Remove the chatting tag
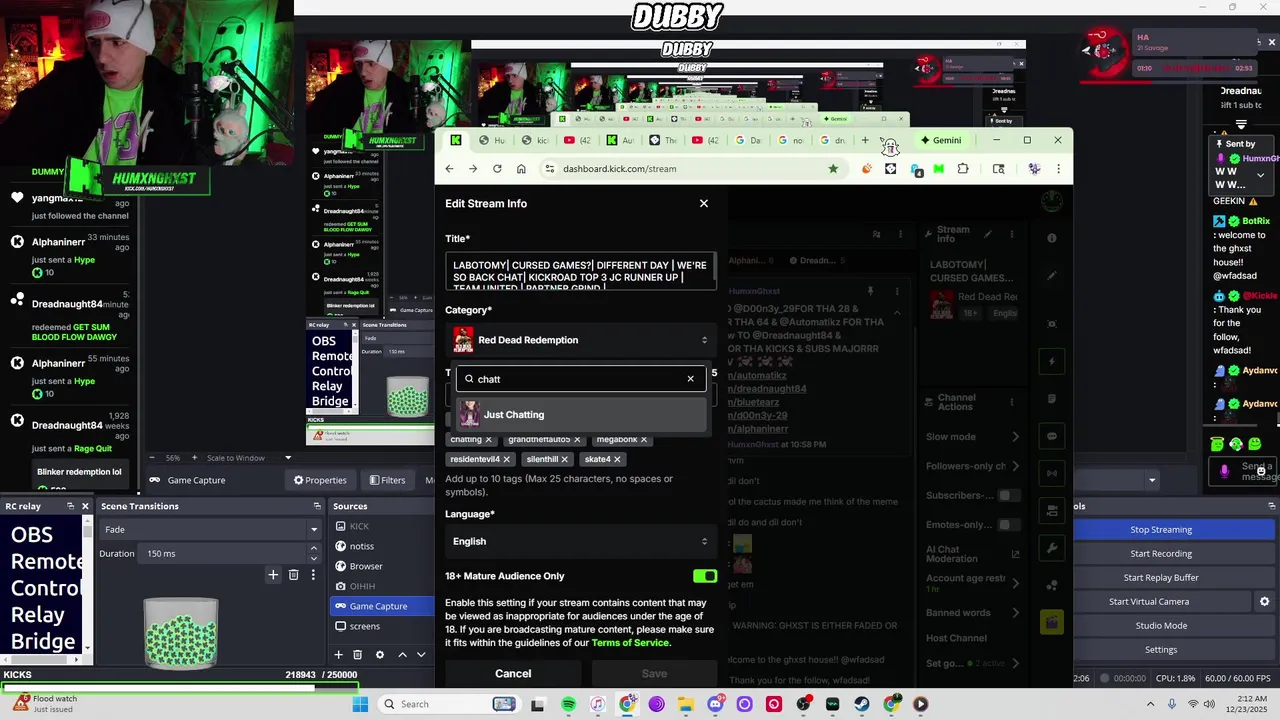This screenshot has height=720, width=1280. (488, 439)
